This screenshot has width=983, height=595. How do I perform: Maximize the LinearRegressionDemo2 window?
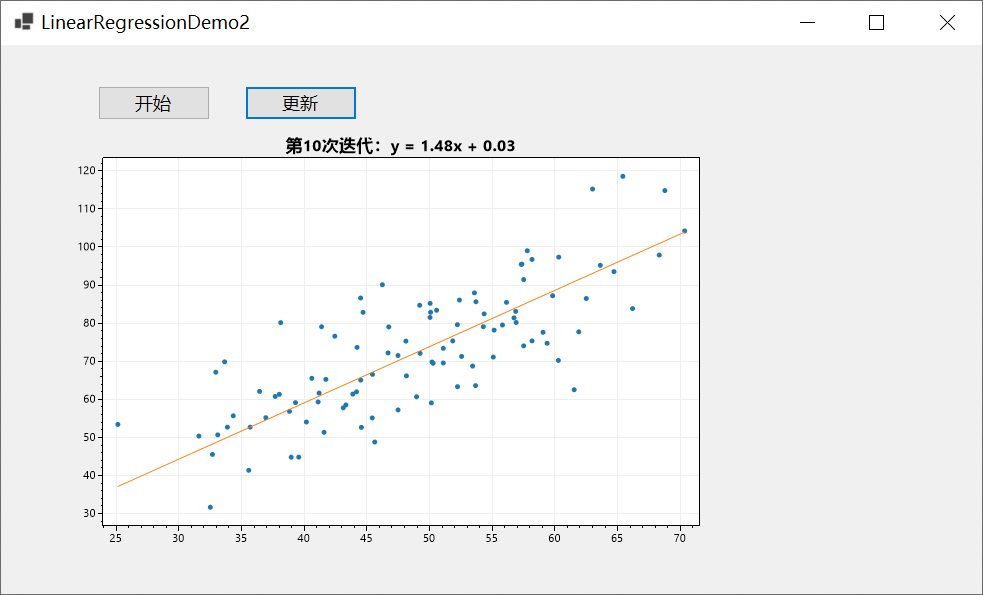[x=876, y=23]
